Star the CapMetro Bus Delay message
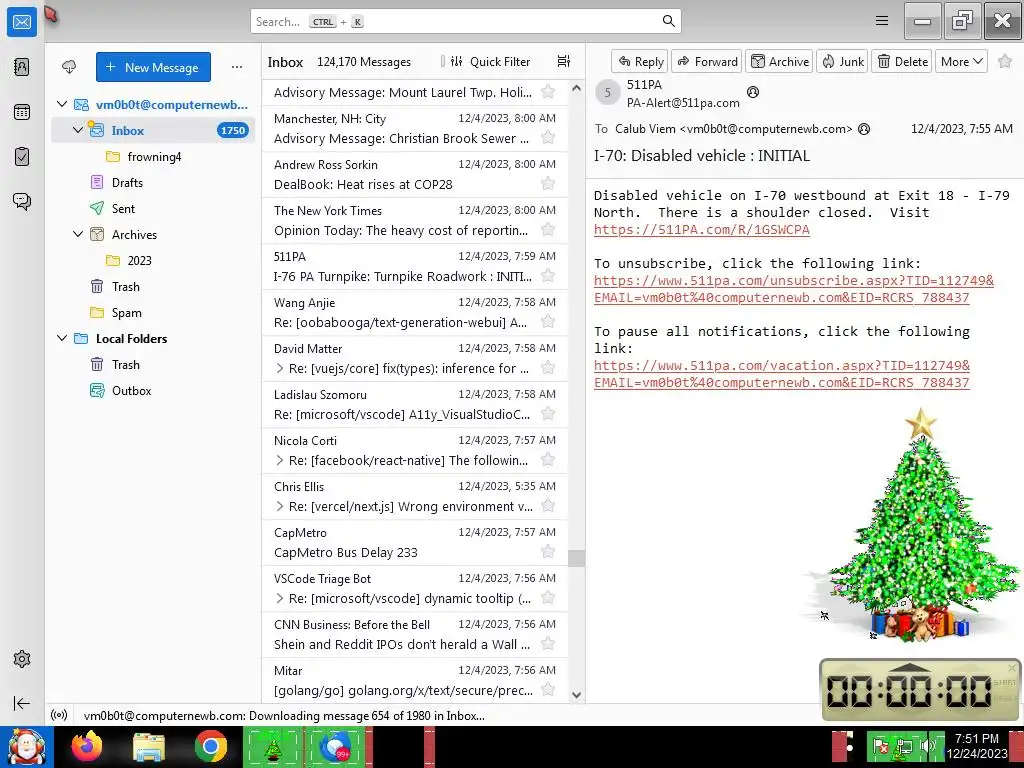 click(548, 552)
